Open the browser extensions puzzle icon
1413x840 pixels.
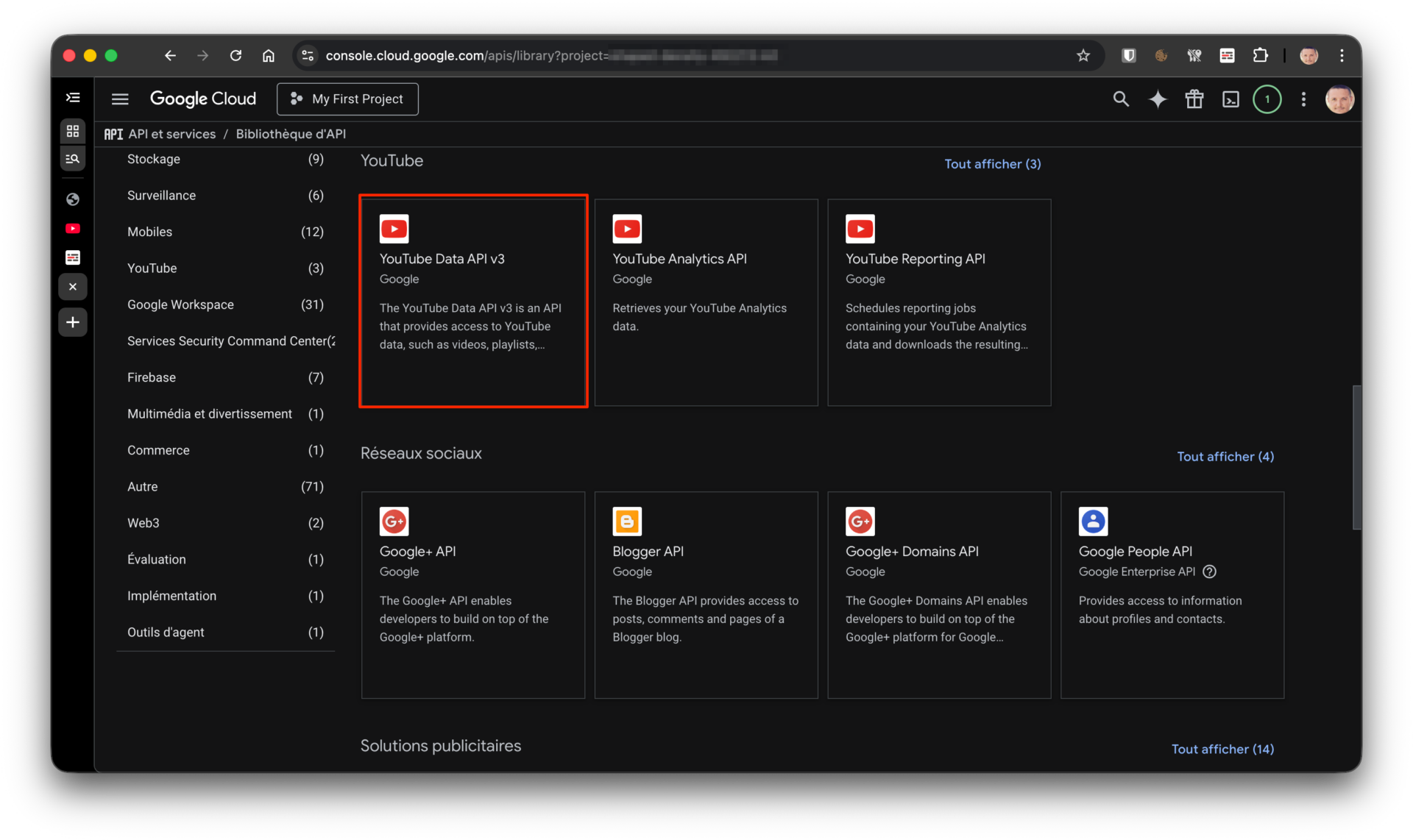pos(1261,56)
